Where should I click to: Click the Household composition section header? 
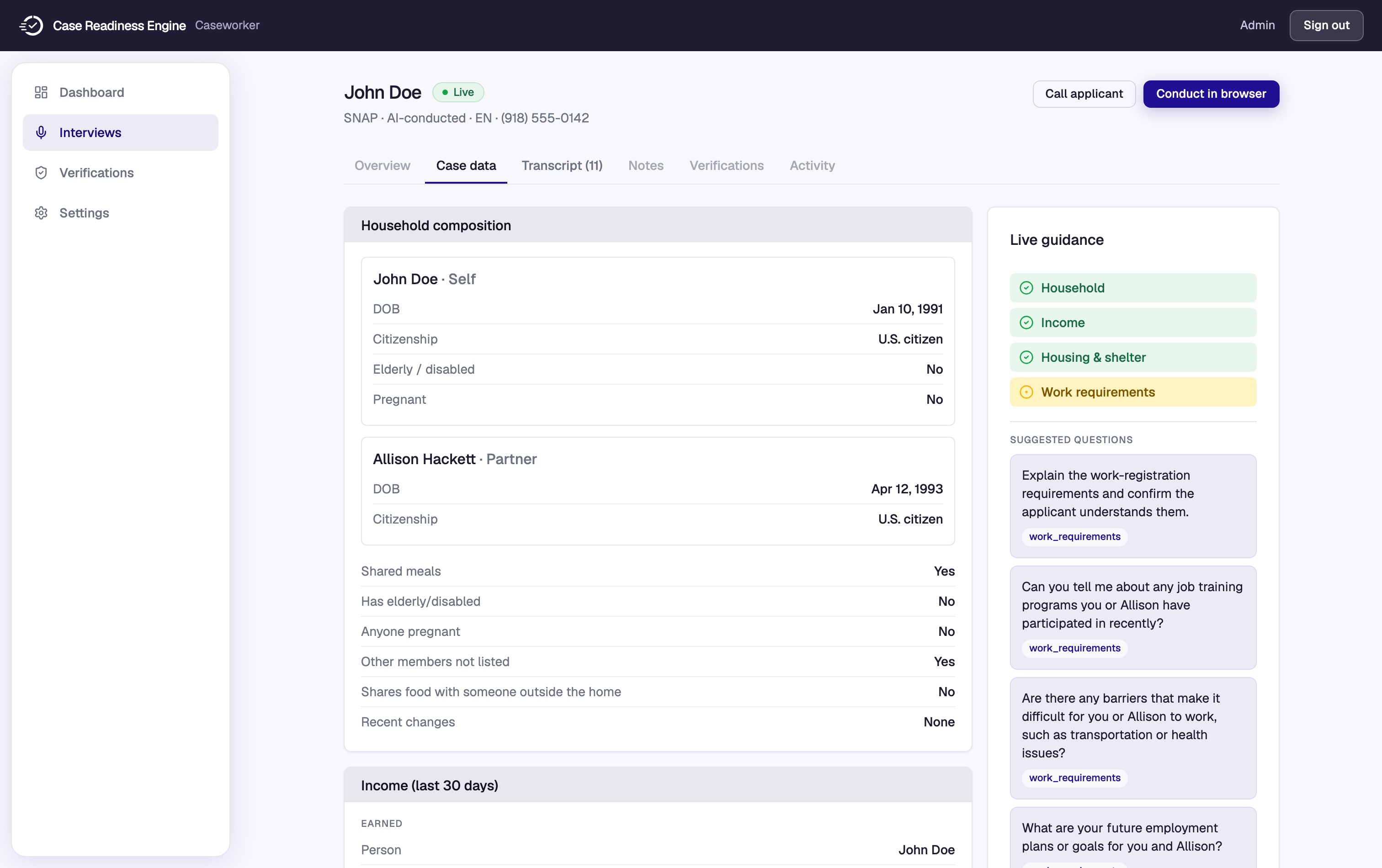tap(658, 225)
